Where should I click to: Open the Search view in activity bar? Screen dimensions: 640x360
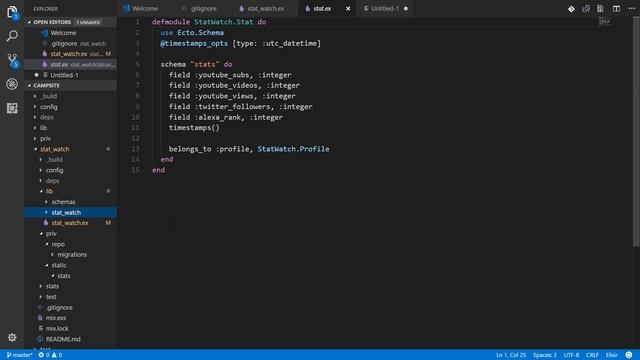point(12,36)
